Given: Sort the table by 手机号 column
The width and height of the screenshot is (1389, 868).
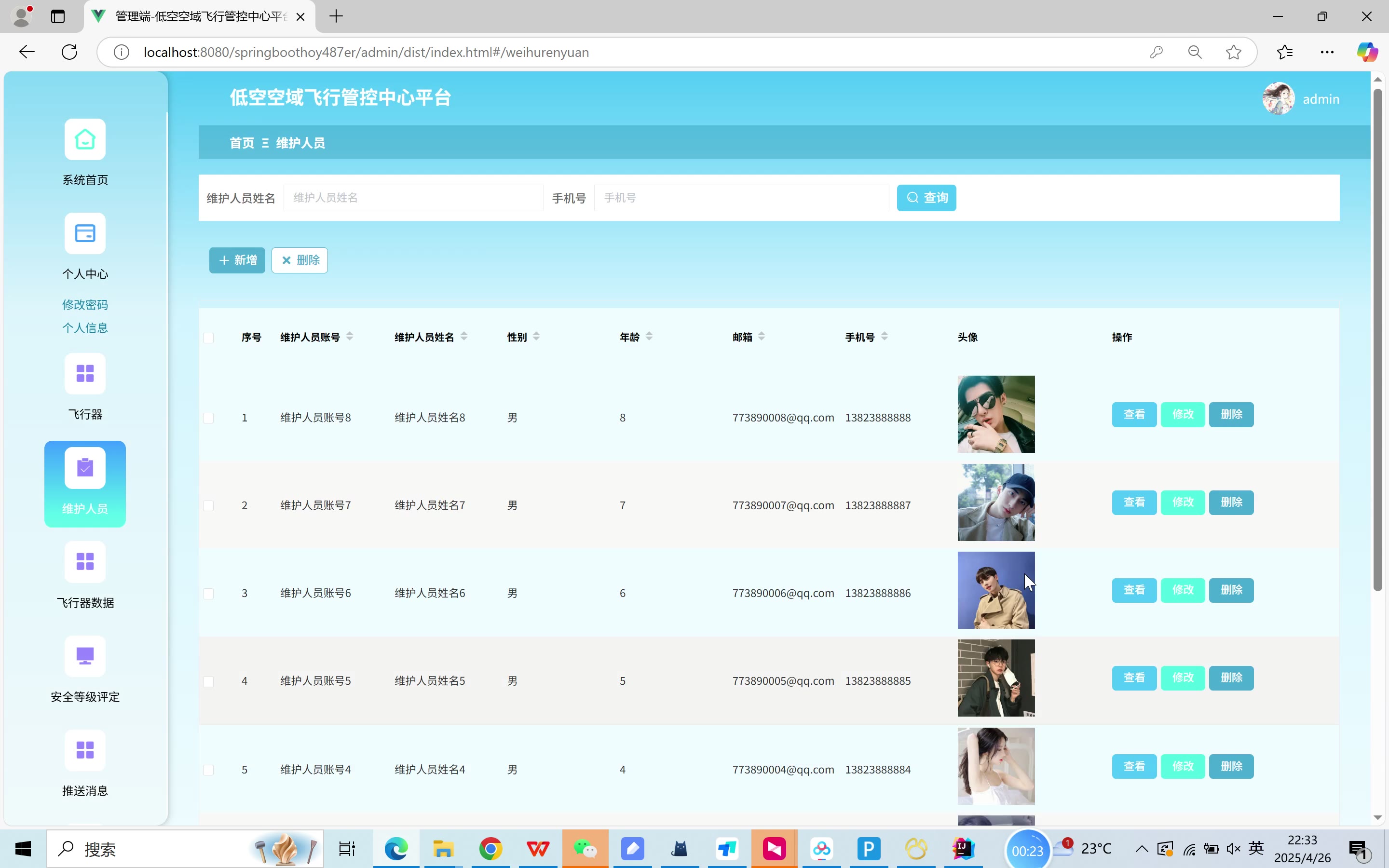Looking at the screenshot, I should pos(884,337).
